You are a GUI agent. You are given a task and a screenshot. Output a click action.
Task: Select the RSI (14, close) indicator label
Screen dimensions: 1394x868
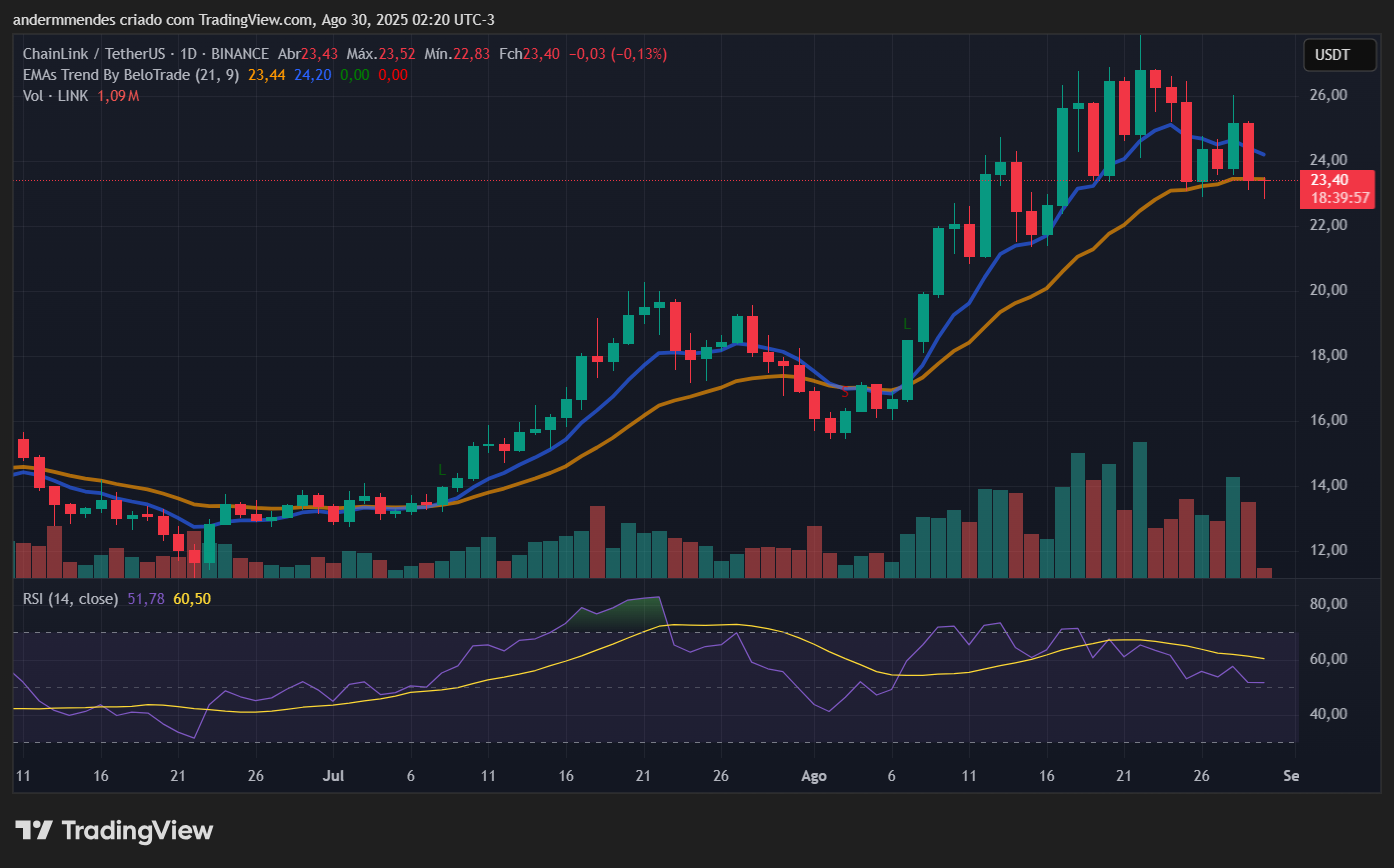[71, 599]
